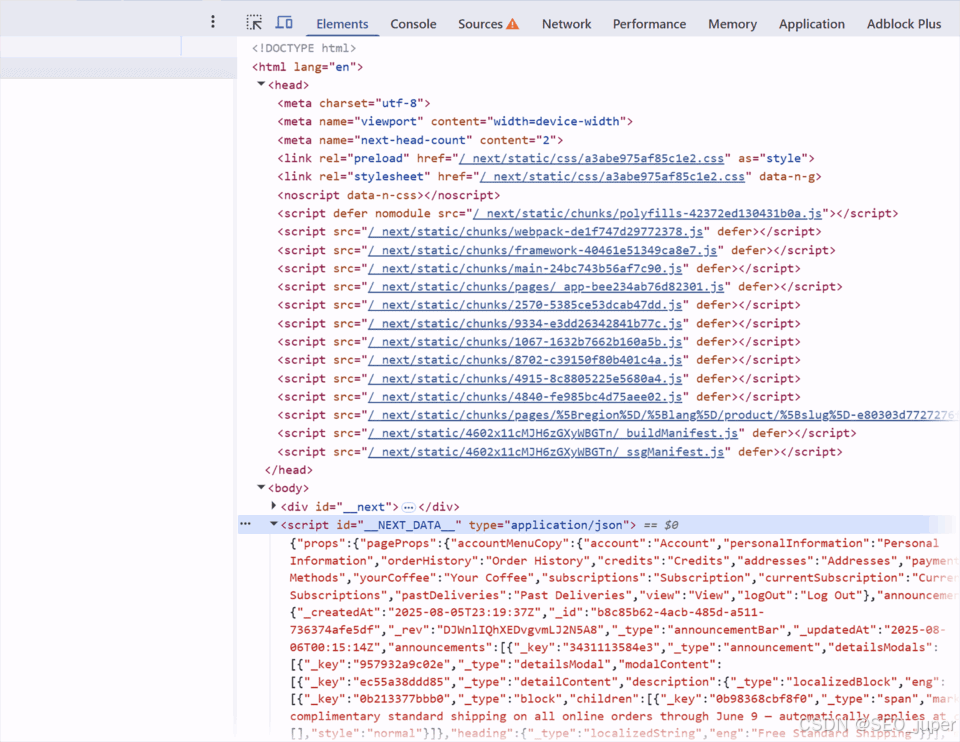Viewport: 960px width, 742px height.
Task: Click the Sources tab warning icon
Action: (x=512, y=24)
